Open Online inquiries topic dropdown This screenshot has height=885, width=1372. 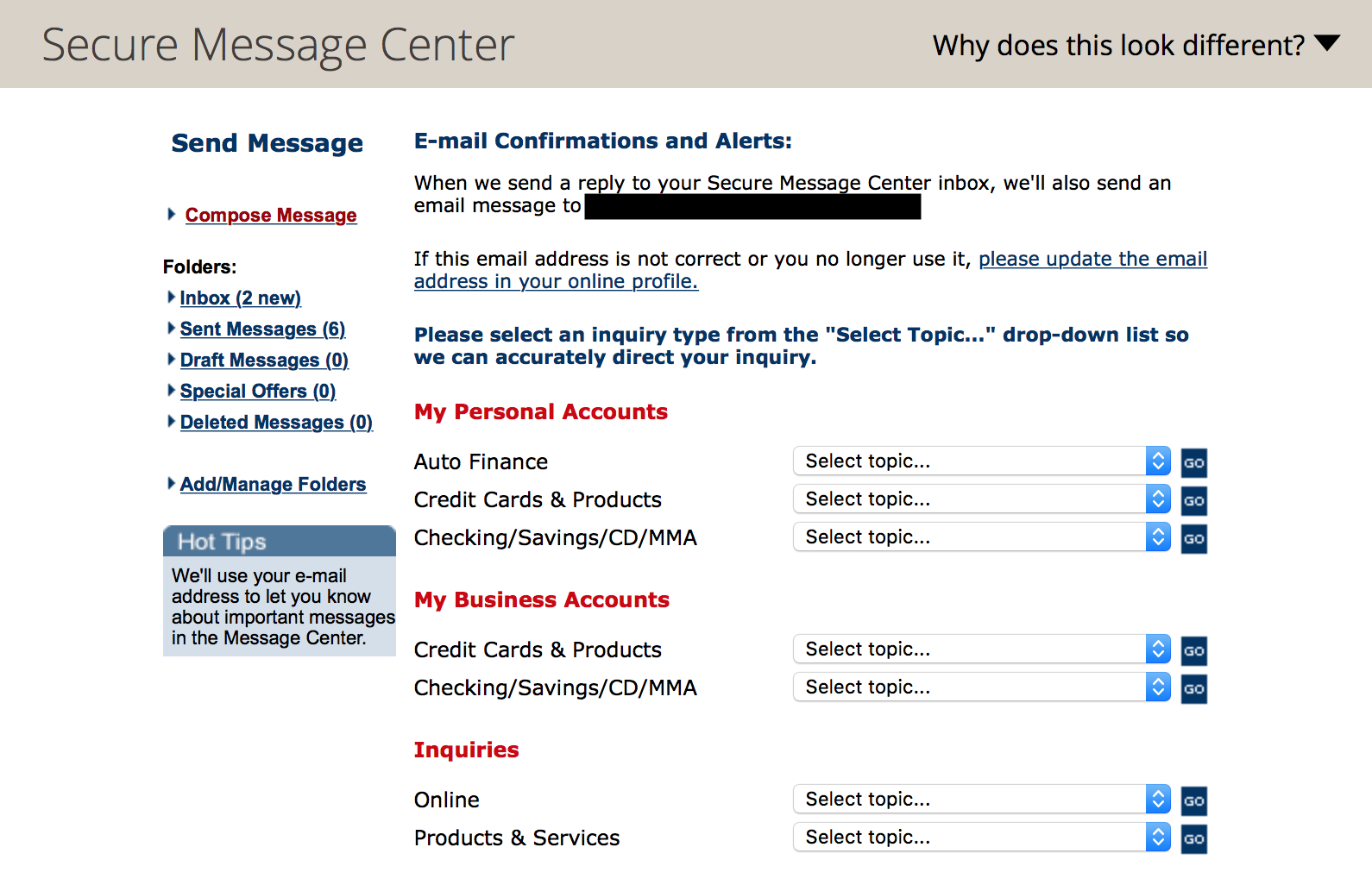pyautogui.click(x=981, y=800)
